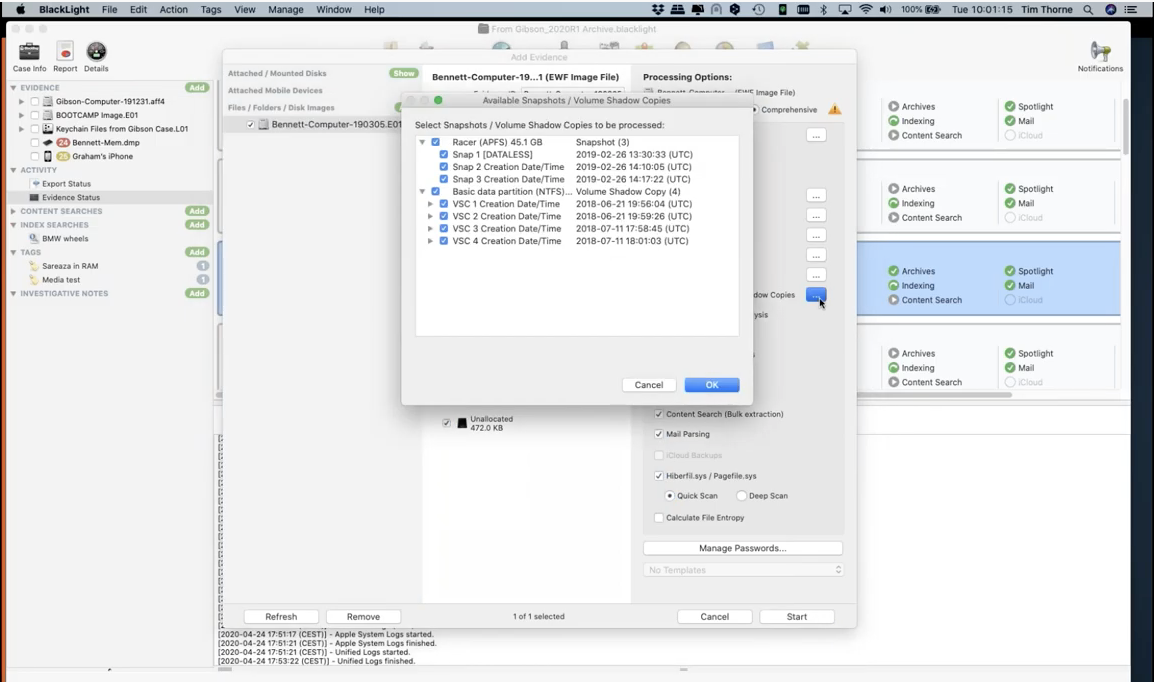
Task: Toggle the VSC 3 Creation Date/Time checkbox
Action: (444, 229)
